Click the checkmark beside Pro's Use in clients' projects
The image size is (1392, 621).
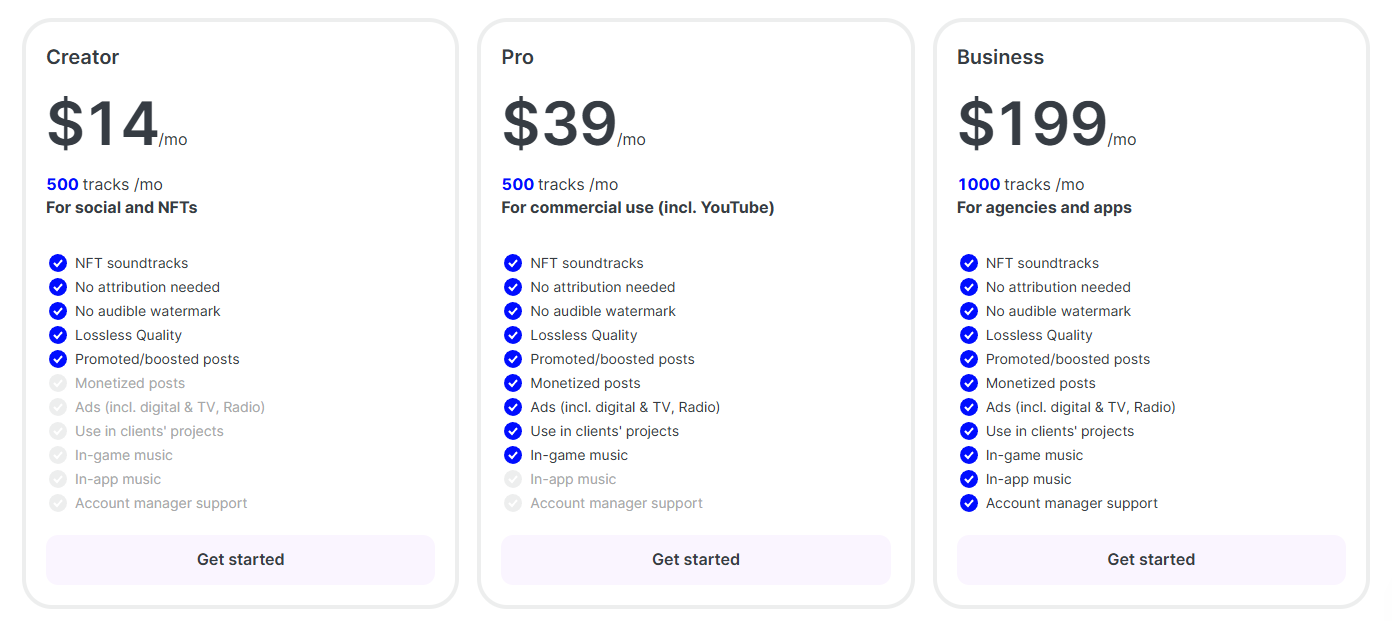(x=513, y=431)
